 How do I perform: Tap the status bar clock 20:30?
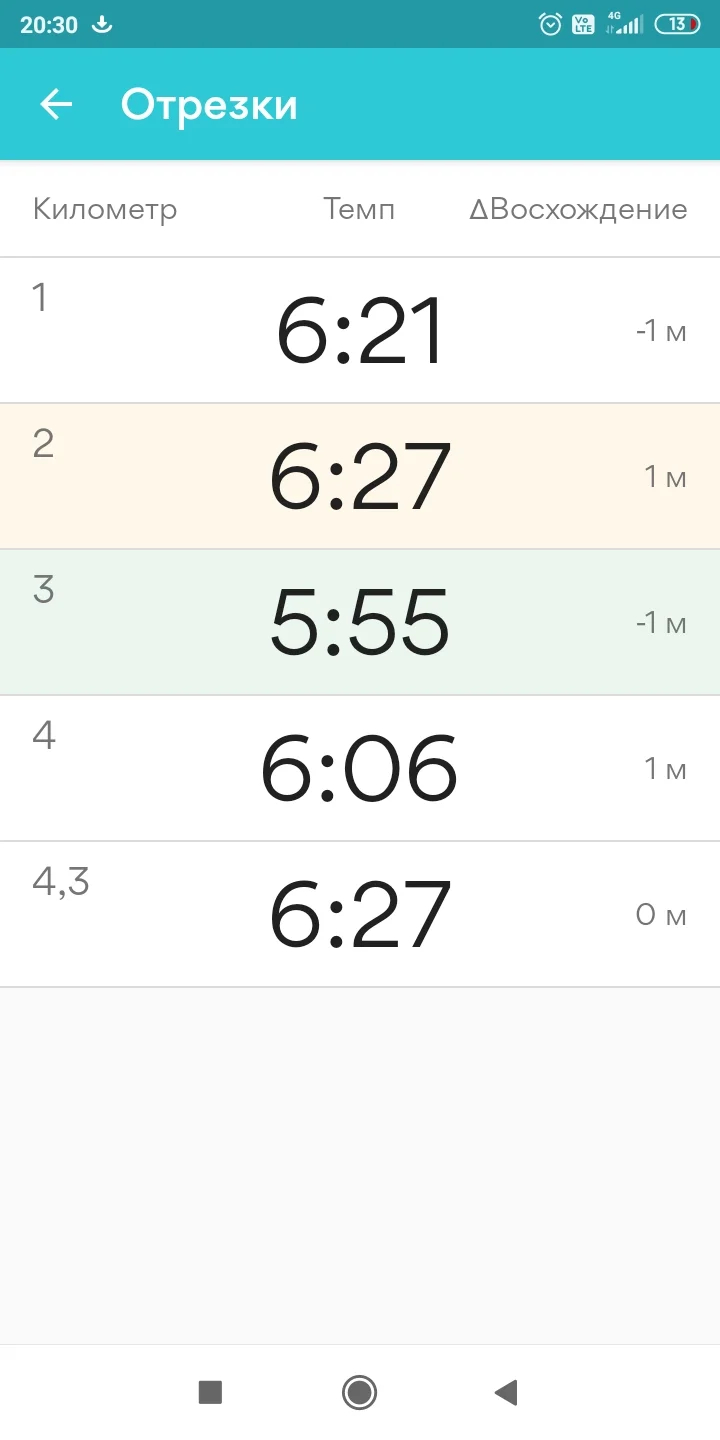[49, 25]
